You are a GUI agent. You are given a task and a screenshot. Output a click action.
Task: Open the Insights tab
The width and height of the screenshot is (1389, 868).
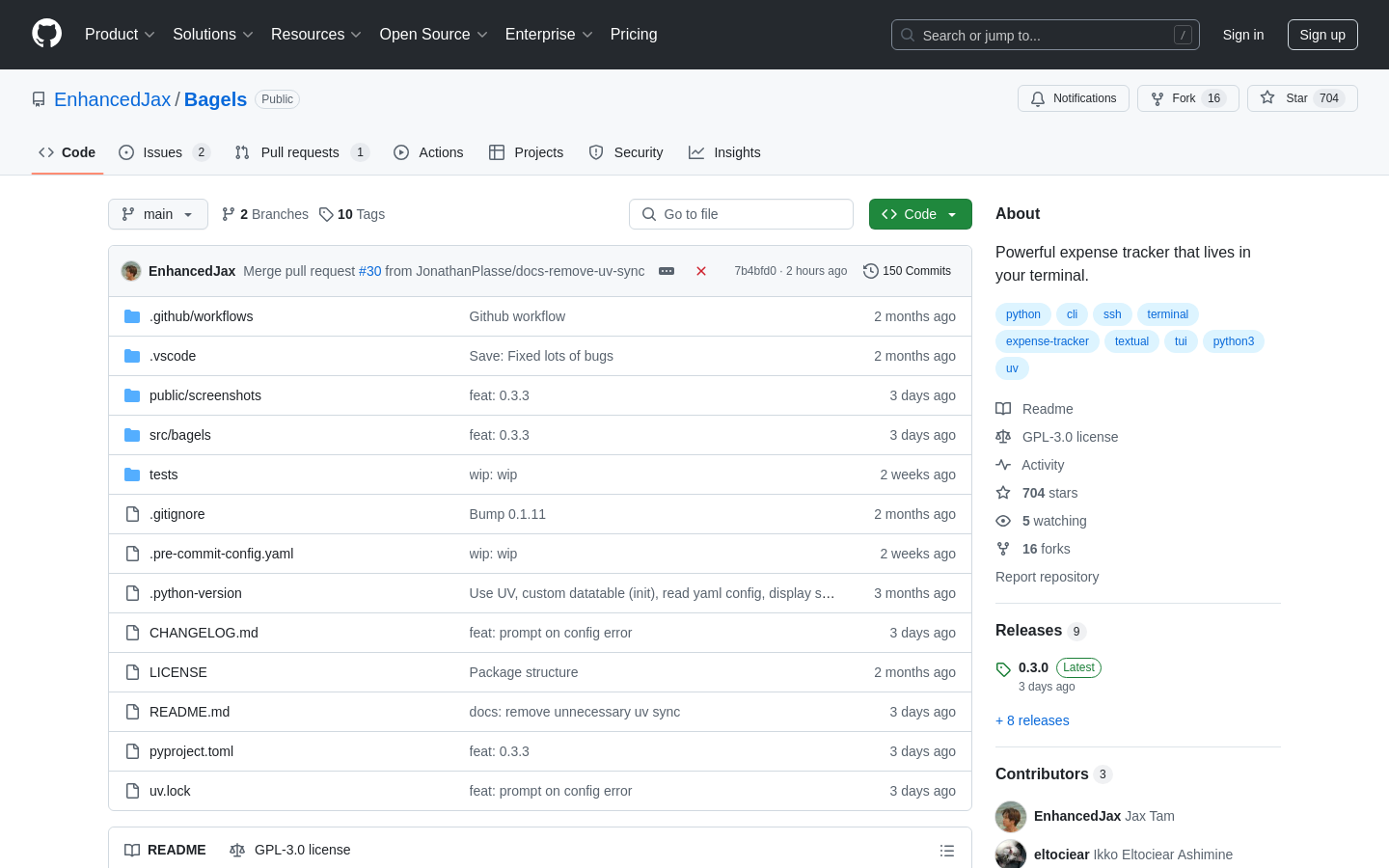[x=724, y=152]
